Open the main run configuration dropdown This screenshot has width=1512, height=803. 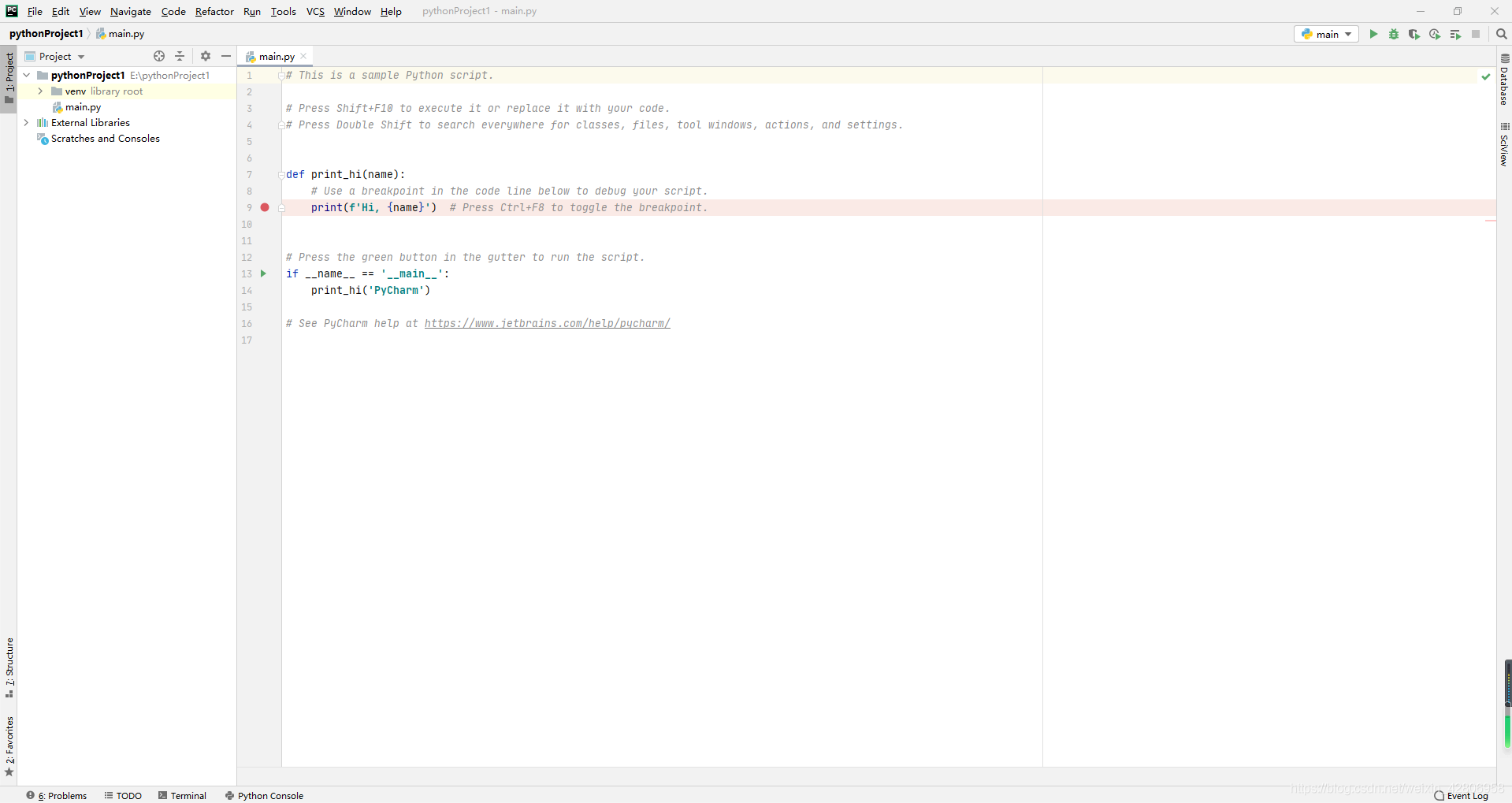point(1326,34)
